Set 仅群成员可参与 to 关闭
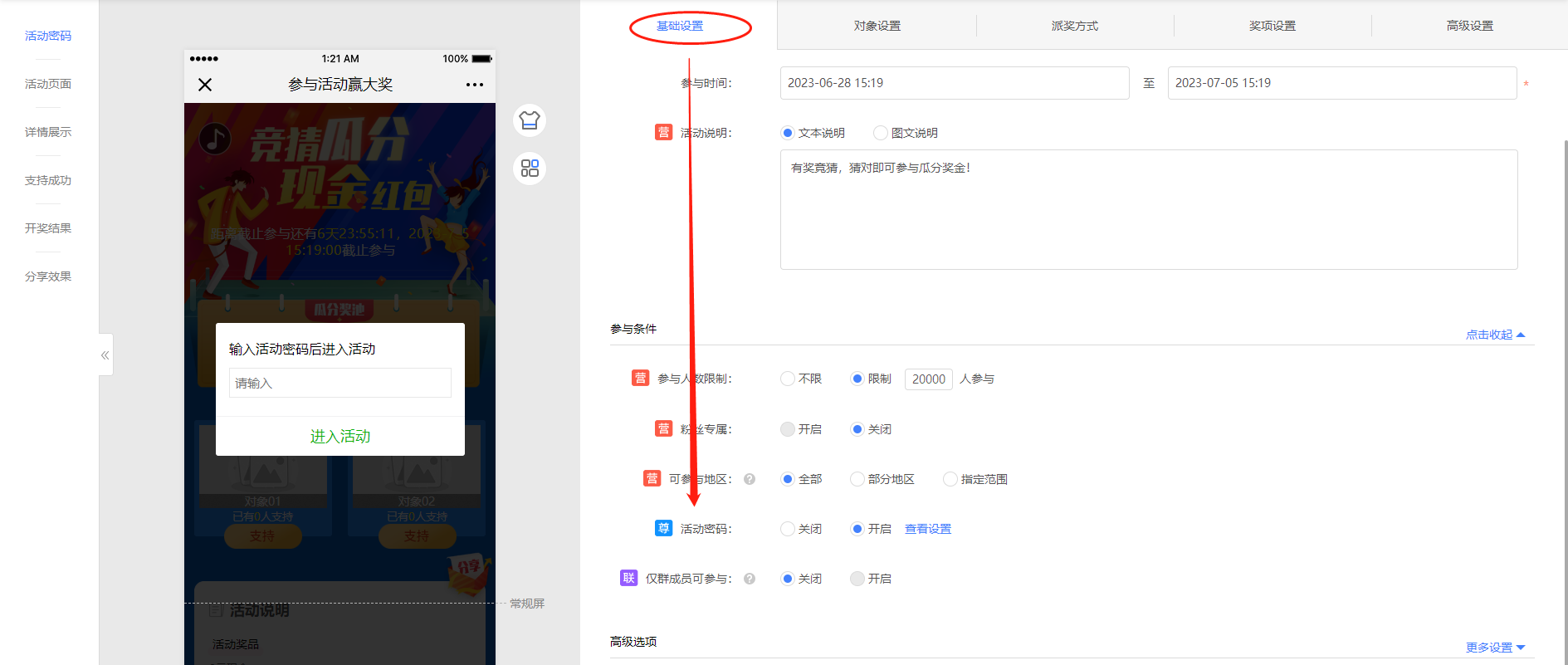 [x=788, y=579]
